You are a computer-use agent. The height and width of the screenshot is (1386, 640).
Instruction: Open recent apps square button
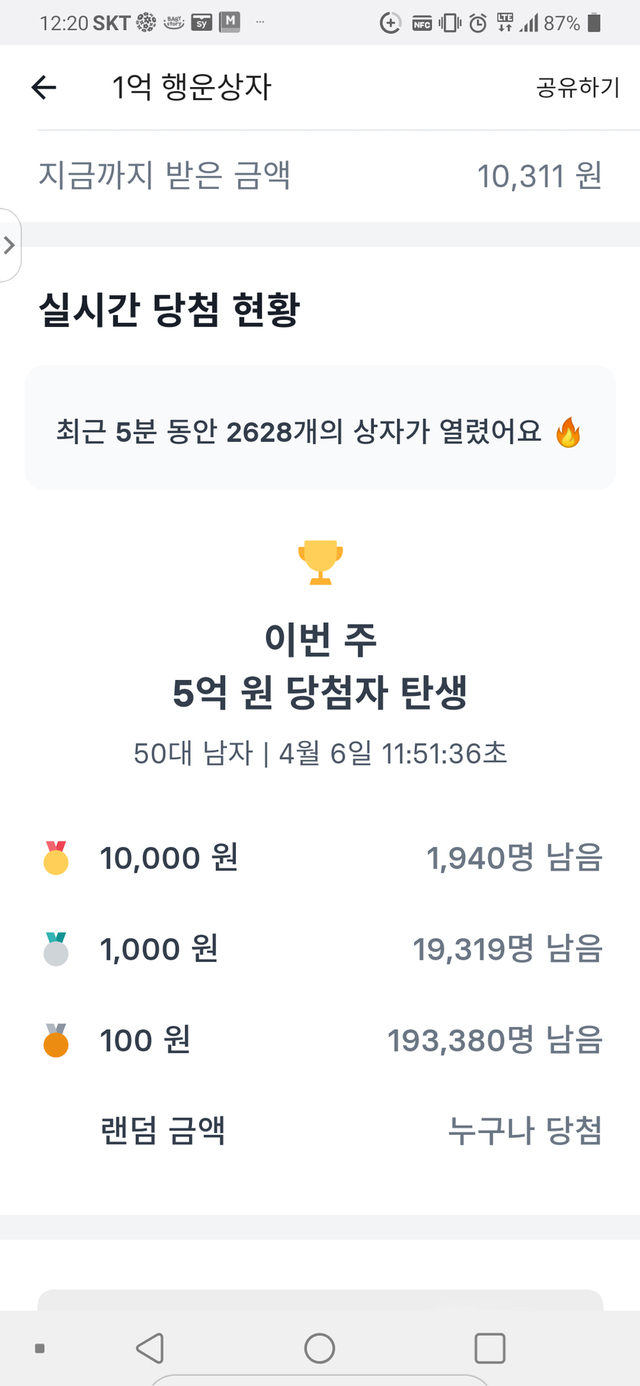coord(489,1349)
